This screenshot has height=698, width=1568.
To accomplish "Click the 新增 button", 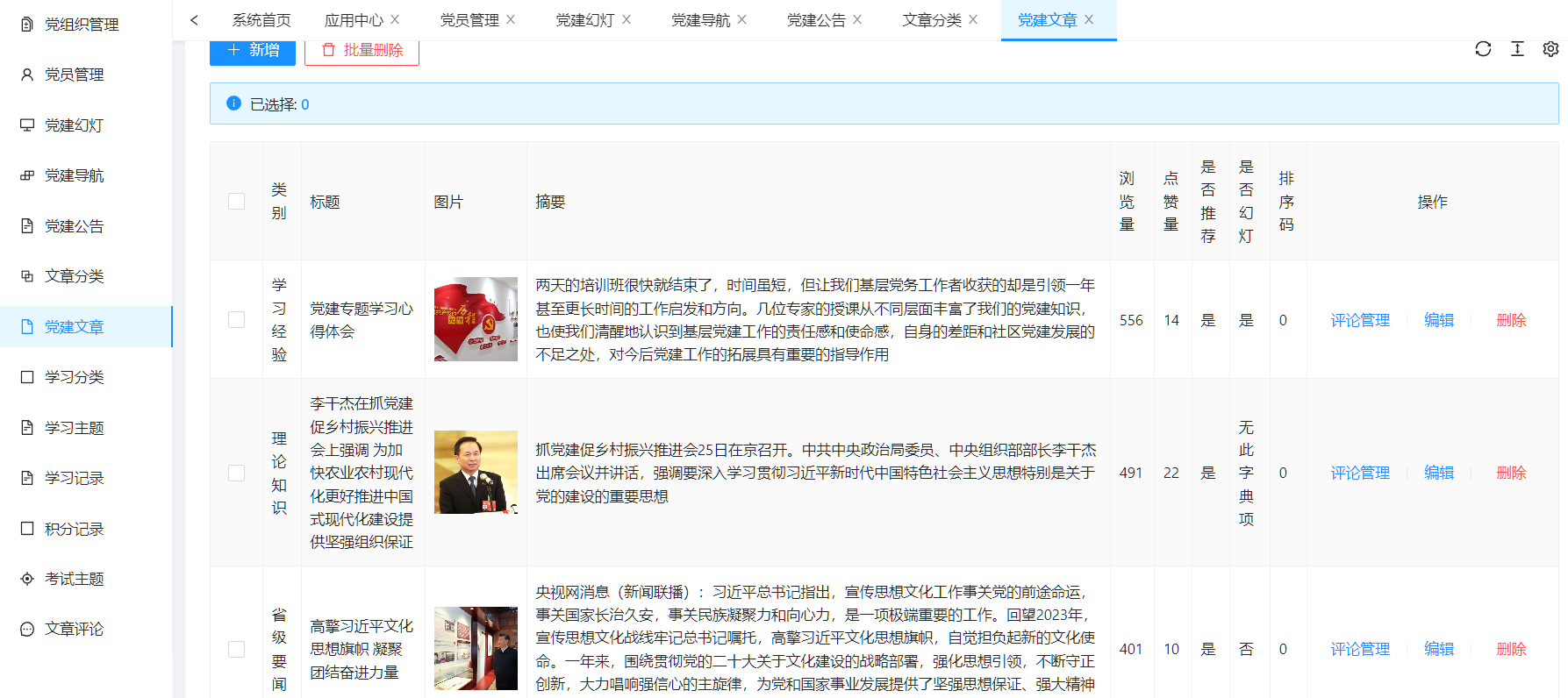I will [x=253, y=51].
